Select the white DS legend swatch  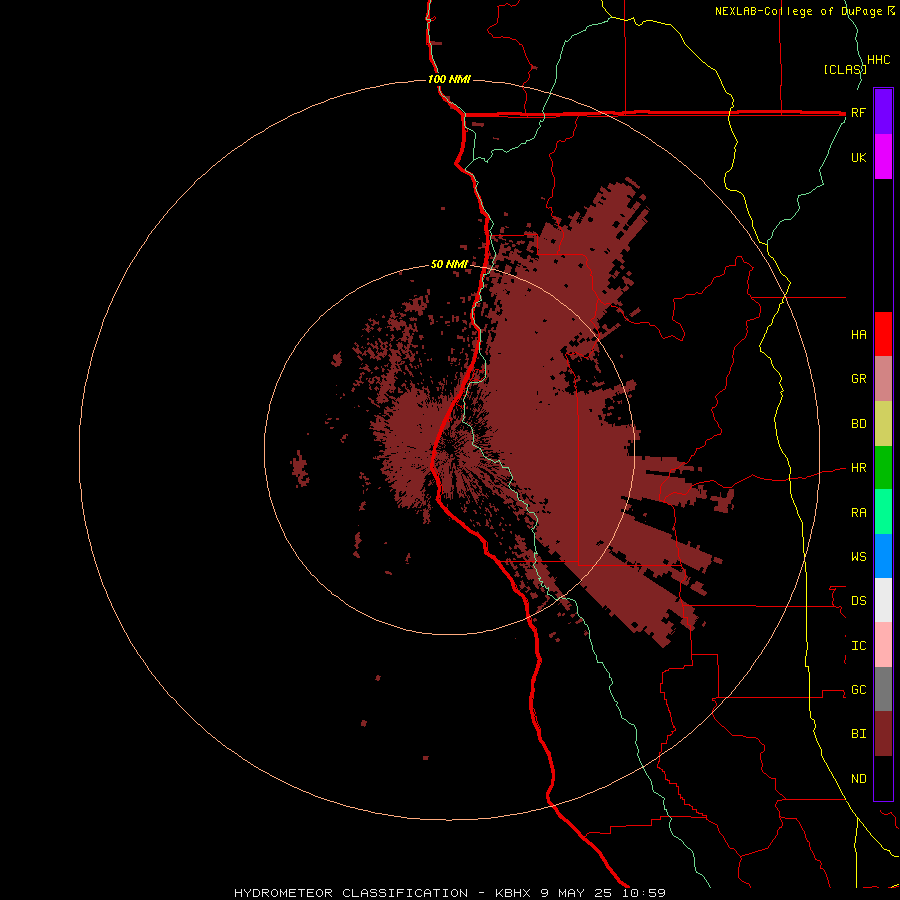(x=883, y=600)
